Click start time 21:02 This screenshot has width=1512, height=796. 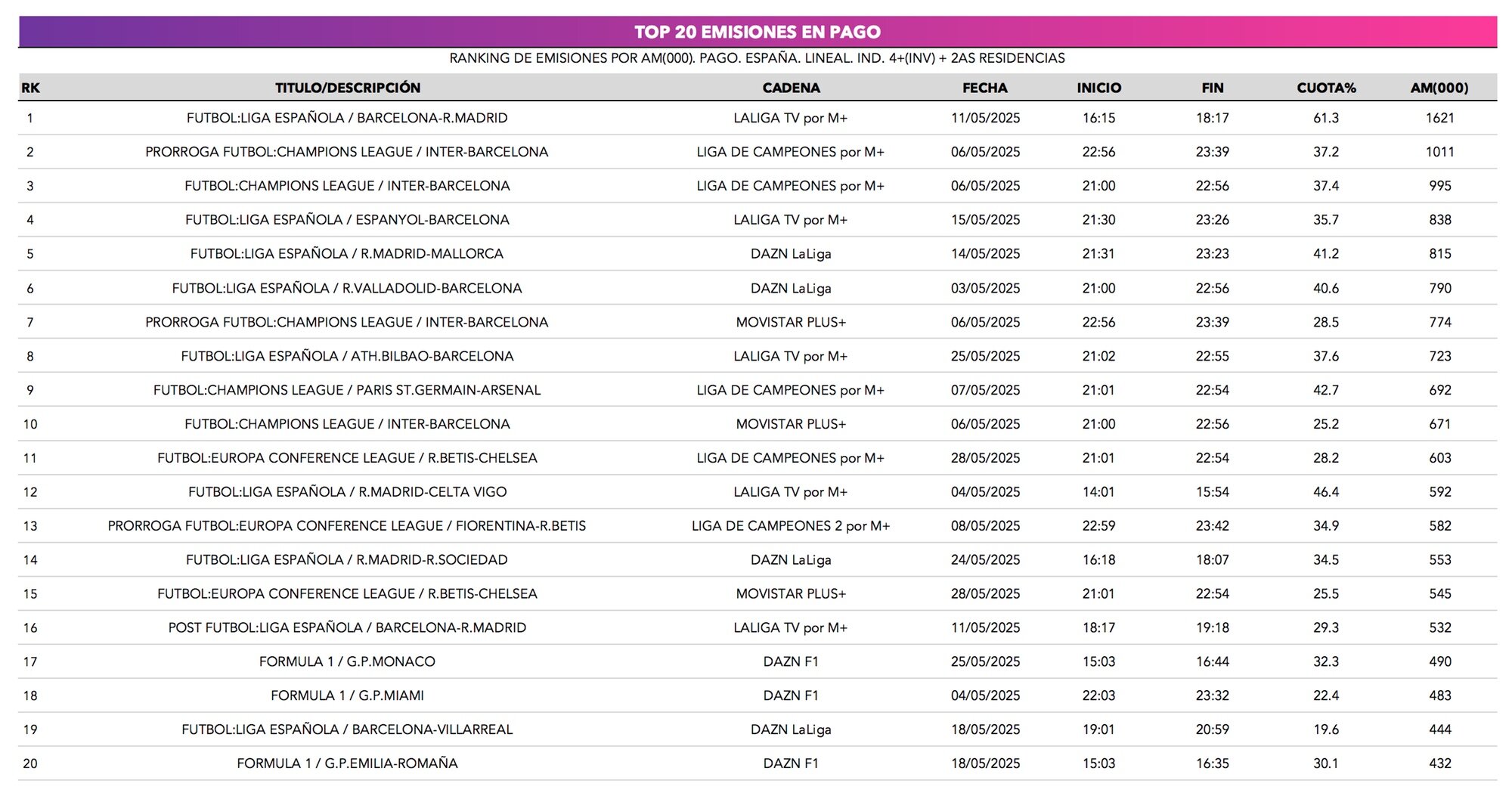(1098, 356)
